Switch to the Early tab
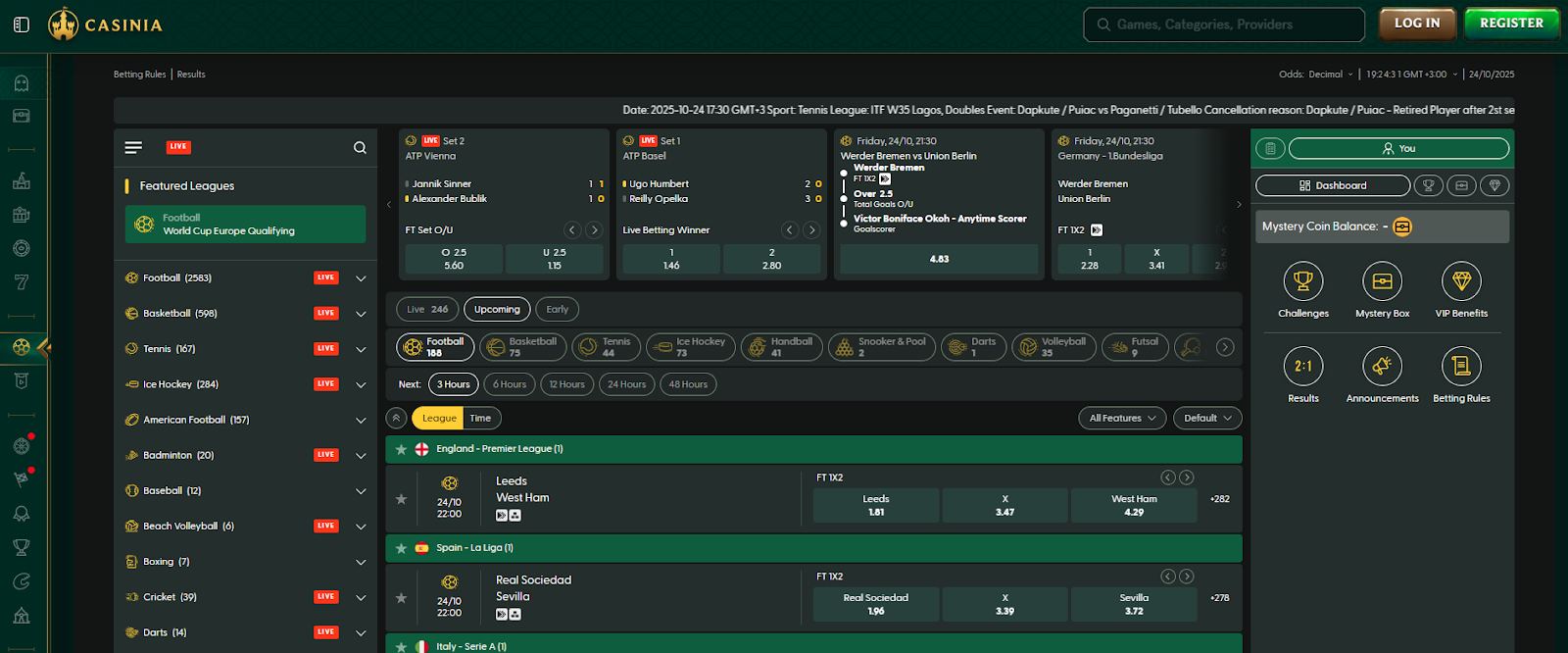Viewport: 1568px width, 653px height. [558, 309]
